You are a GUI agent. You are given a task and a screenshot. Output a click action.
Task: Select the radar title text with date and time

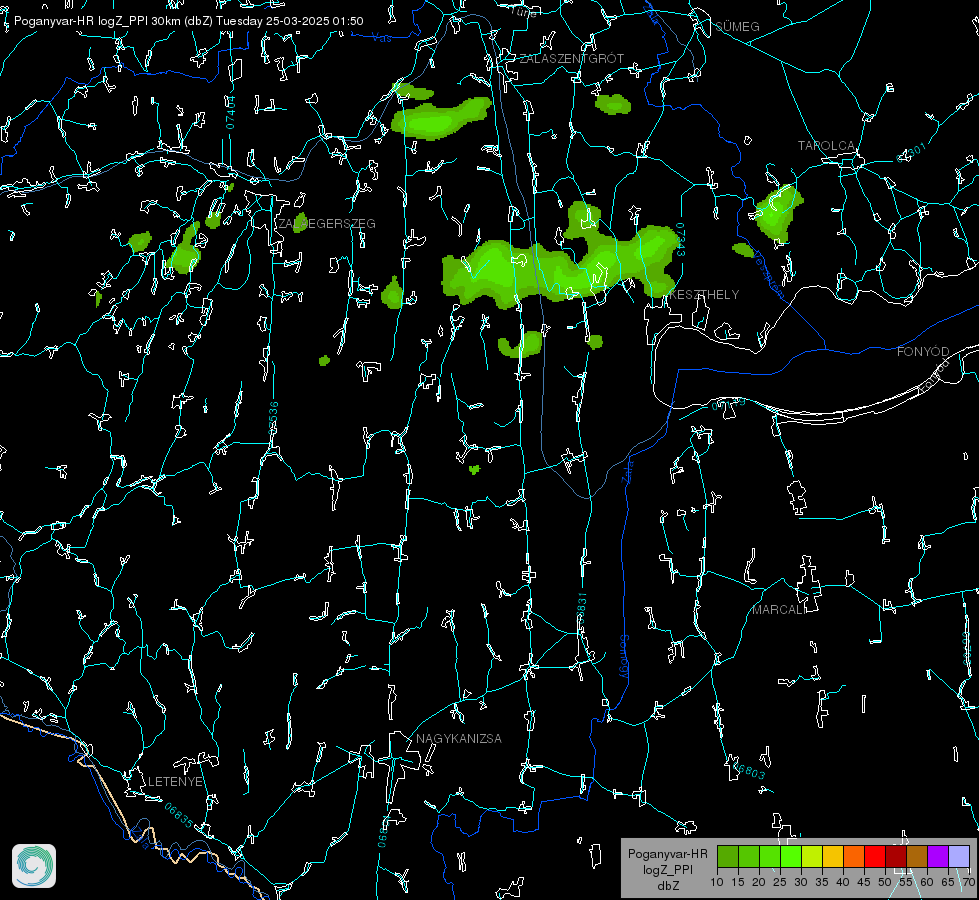189,21
